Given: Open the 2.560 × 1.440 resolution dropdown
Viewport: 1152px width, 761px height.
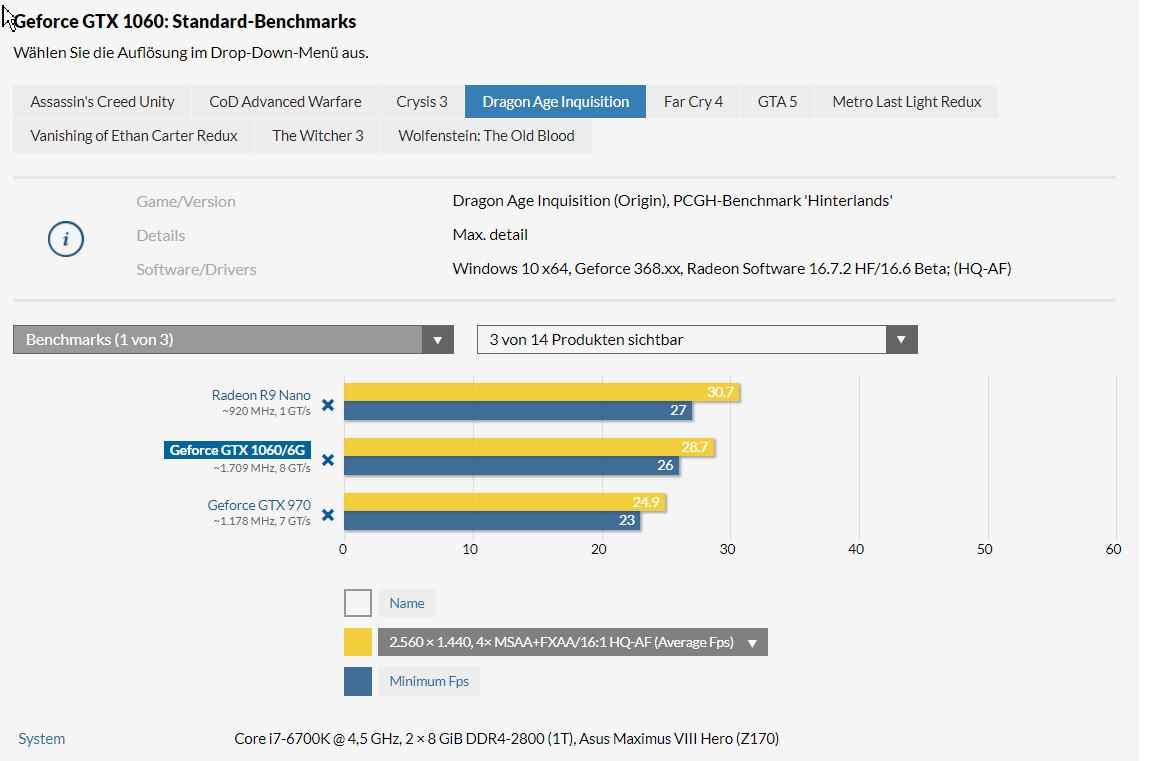Looking at the screenshot, I should [x=572, y=642].
